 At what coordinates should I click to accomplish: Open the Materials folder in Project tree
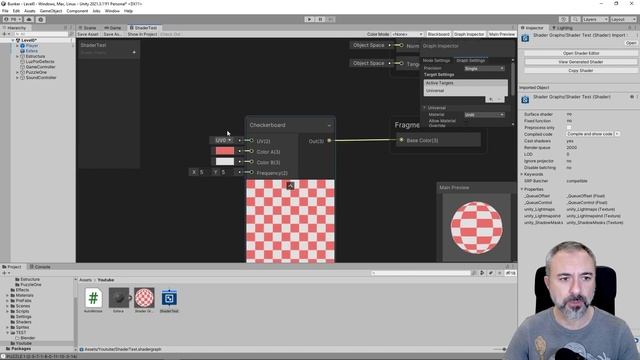[x=25, y=295]
